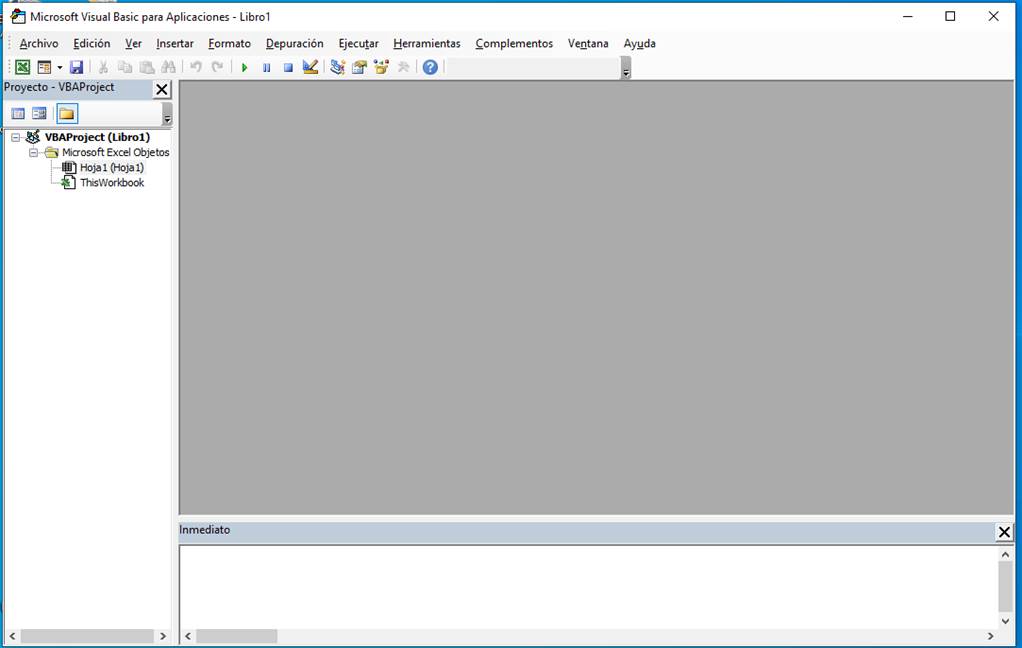The image size is (1022, 648).
Task: Open the Edición menu
Action: [x=91, y=44]
